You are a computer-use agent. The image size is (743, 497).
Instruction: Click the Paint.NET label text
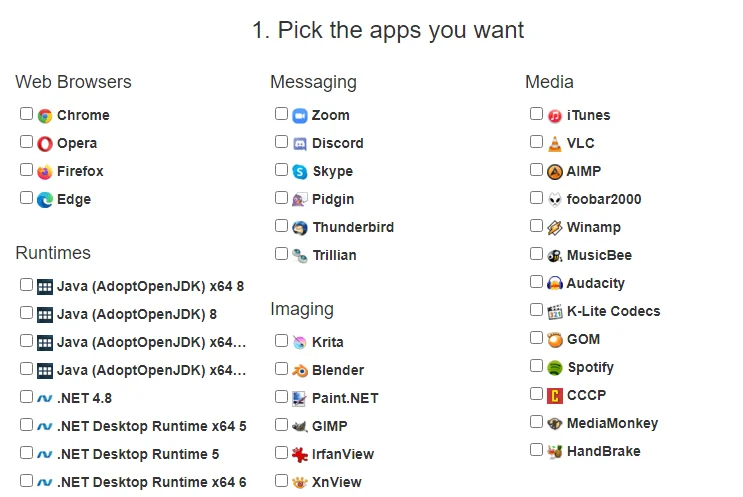[x=345, y=398]
